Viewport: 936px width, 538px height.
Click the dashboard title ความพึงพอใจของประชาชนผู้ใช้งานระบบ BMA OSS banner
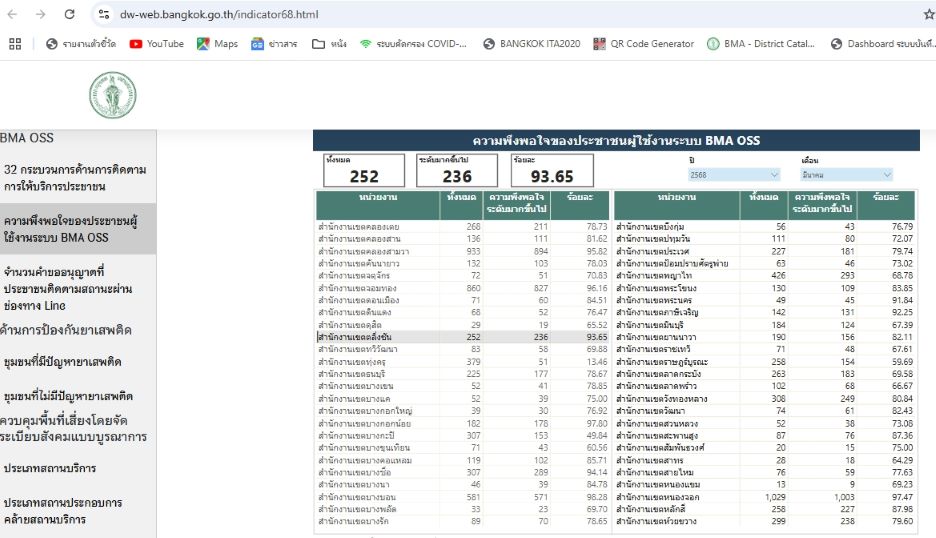[616, 140]
